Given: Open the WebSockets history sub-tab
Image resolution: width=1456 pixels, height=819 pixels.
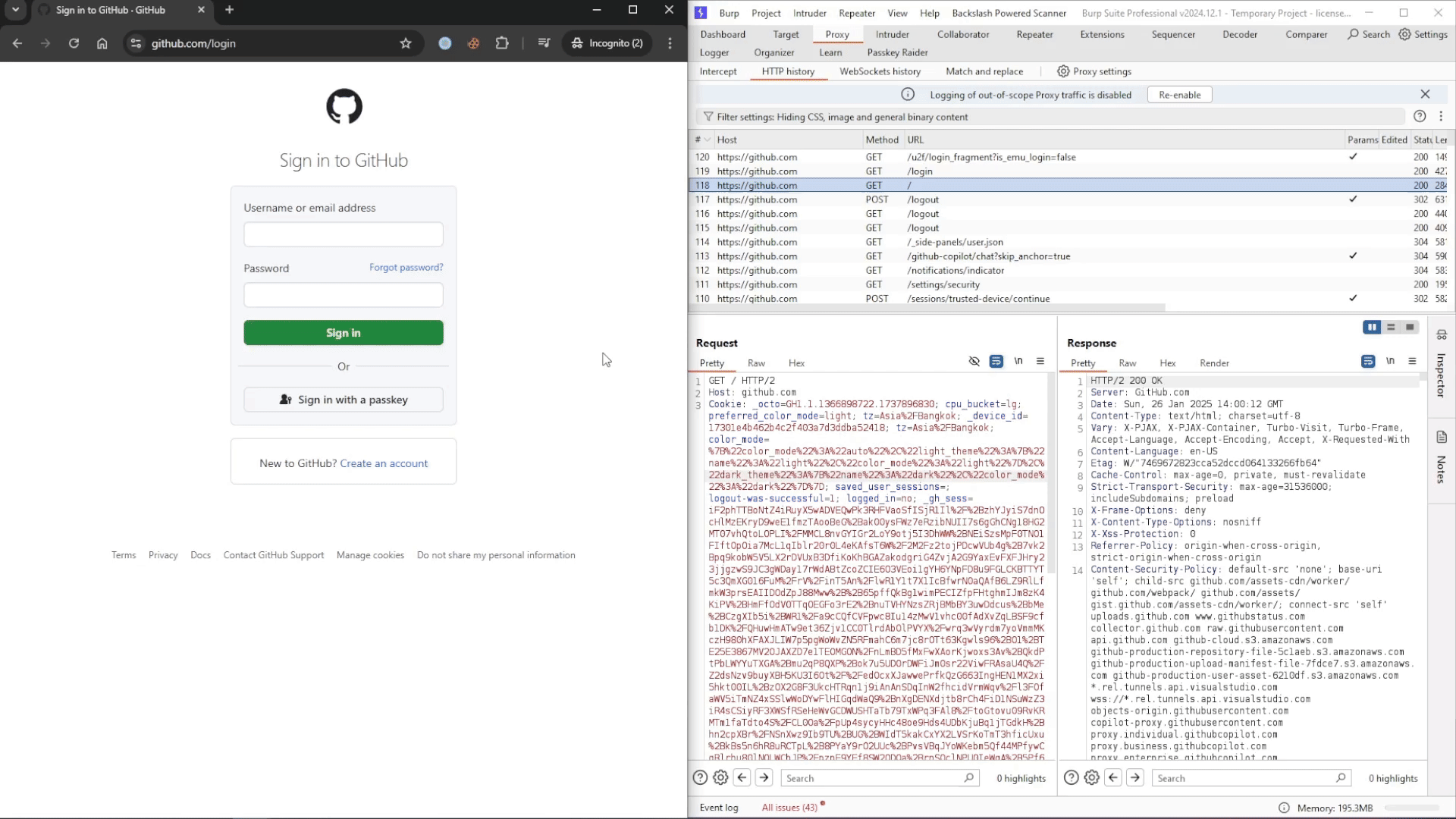Looking at the screenshot, I should point(880,71).
